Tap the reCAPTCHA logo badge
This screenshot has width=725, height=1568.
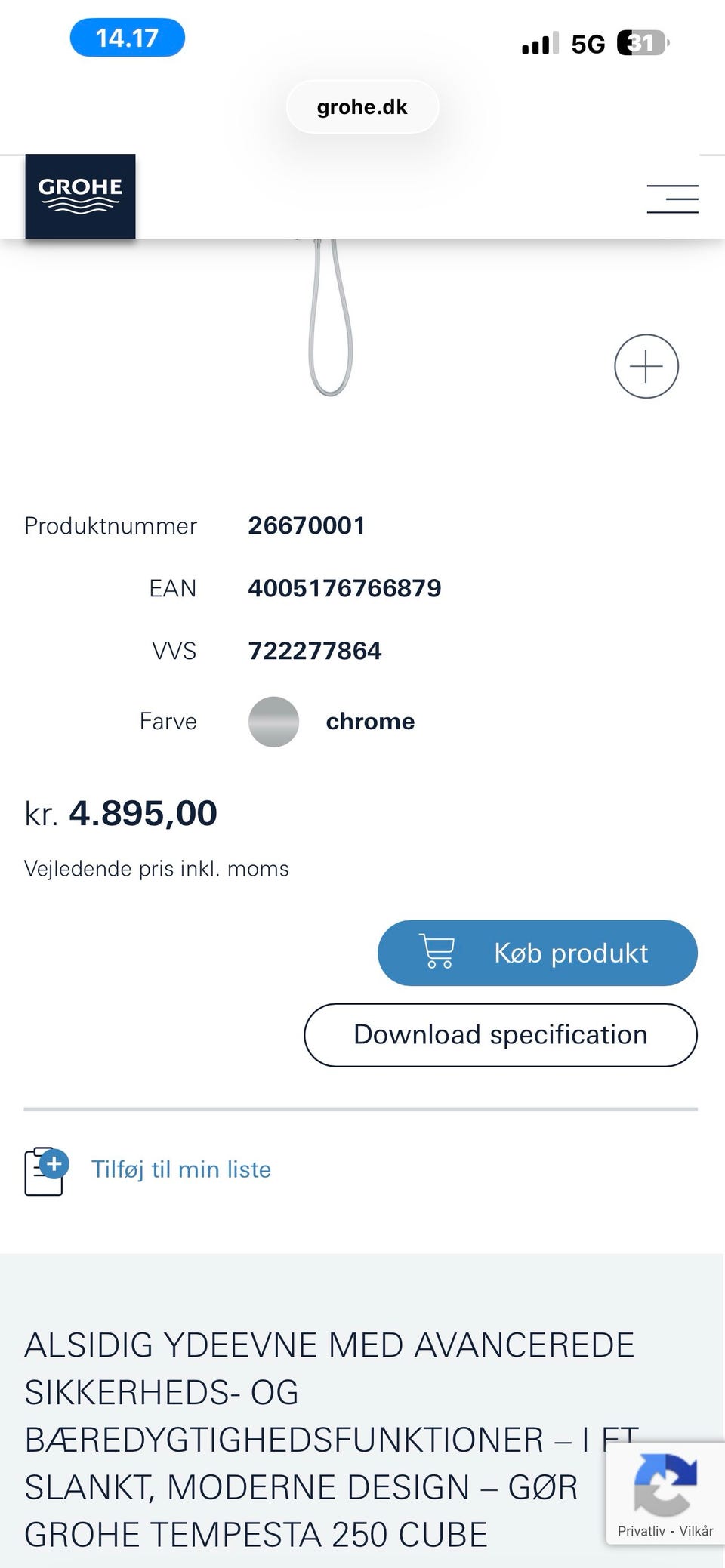(x=665, y=1484)
